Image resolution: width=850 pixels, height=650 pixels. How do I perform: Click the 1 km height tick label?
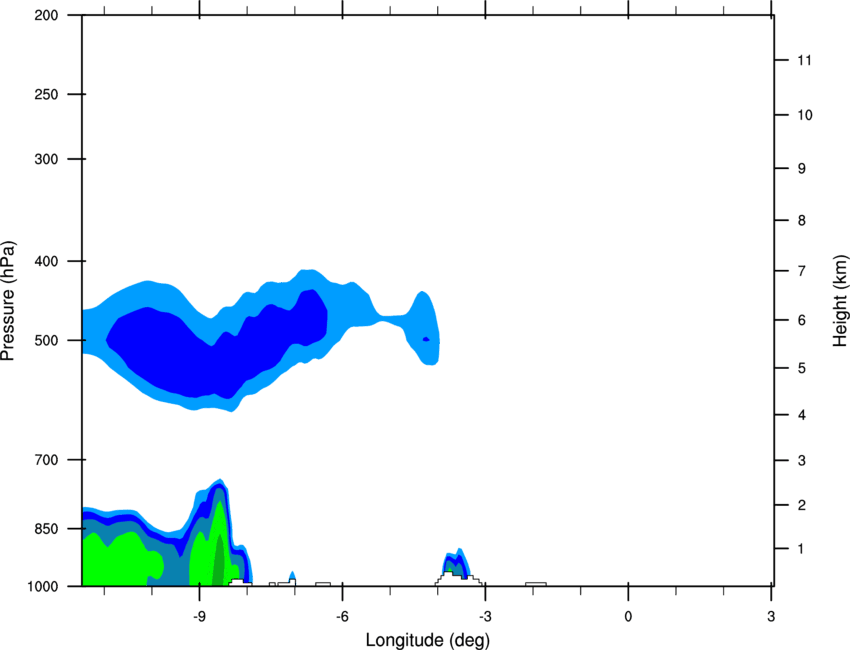point(801,549)
